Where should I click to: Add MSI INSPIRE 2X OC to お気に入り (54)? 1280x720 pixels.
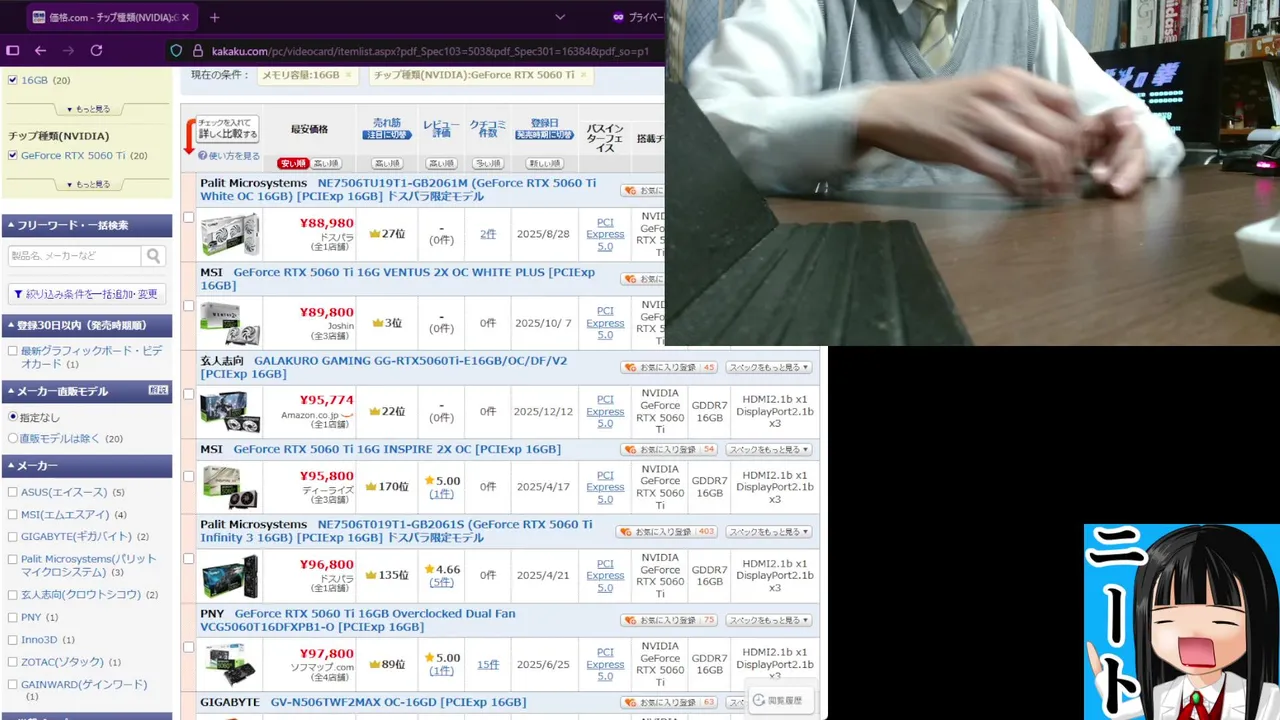click(x=669, y=449)
